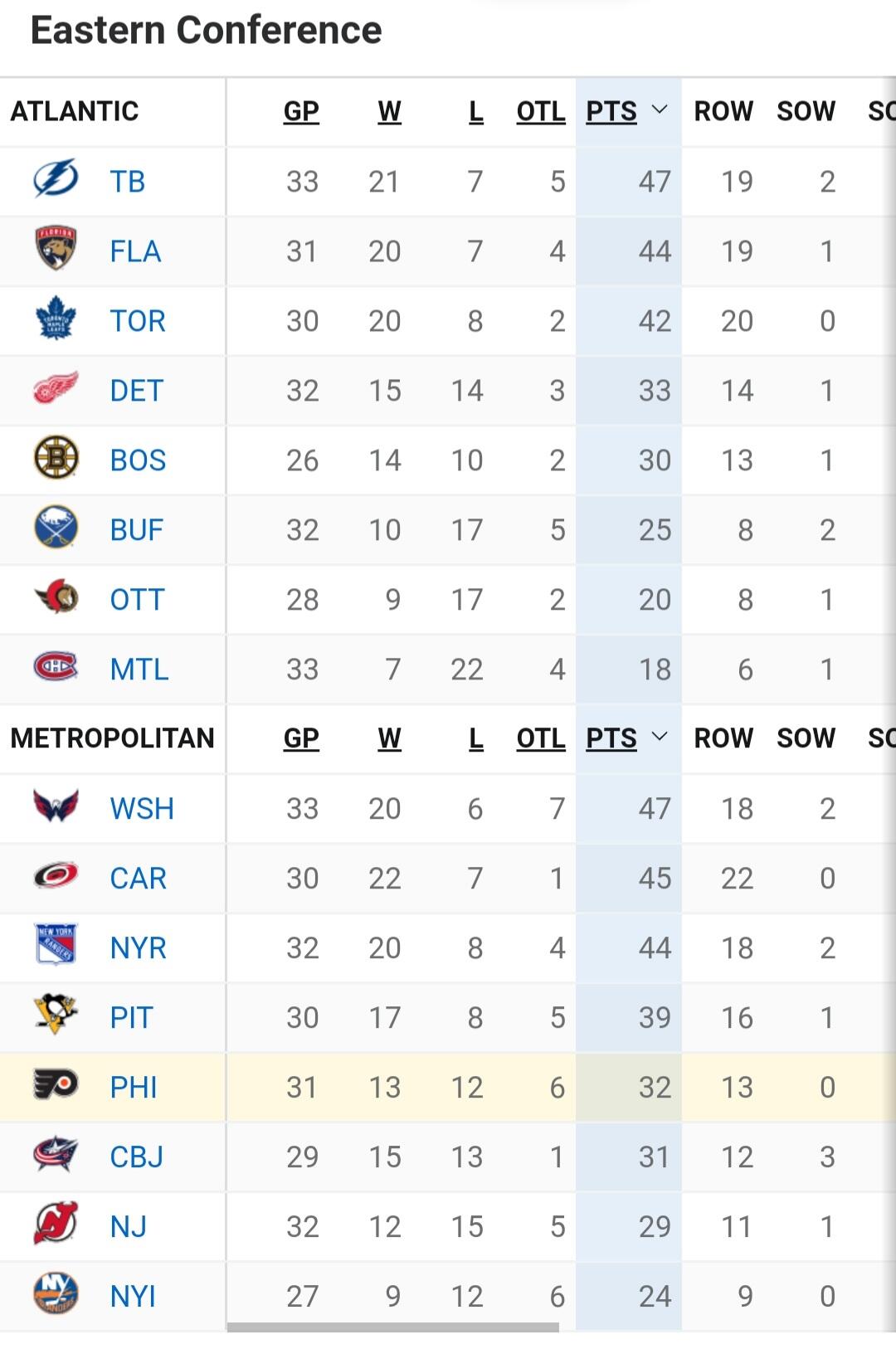Click the Washington Capitals logo
Image resolution: width=896 pixels, height=1349 pixels.
click(x=56, y=806)
